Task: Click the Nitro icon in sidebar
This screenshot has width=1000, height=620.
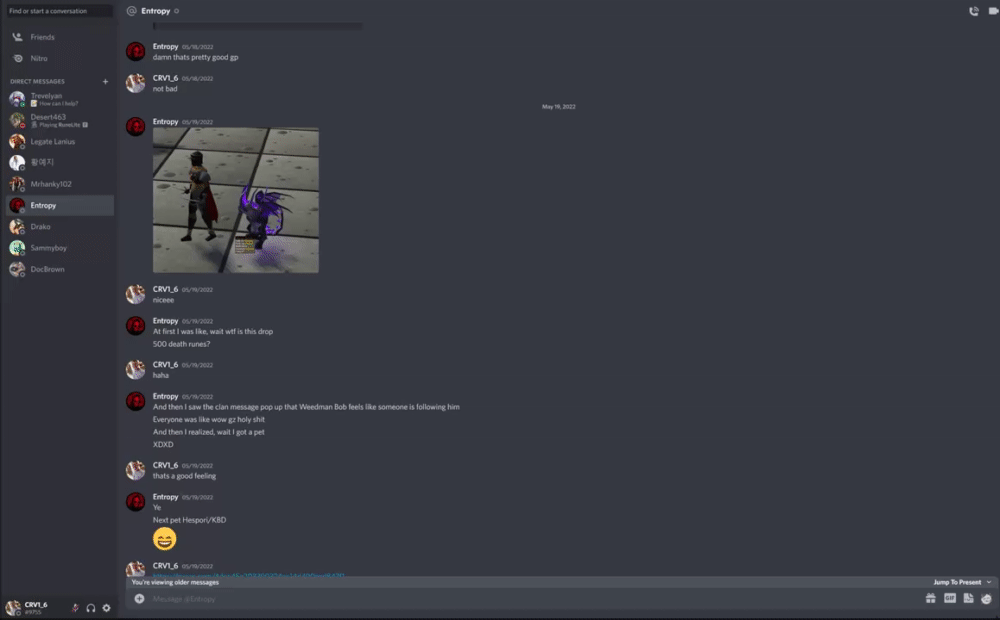Action: pos(18,58)
